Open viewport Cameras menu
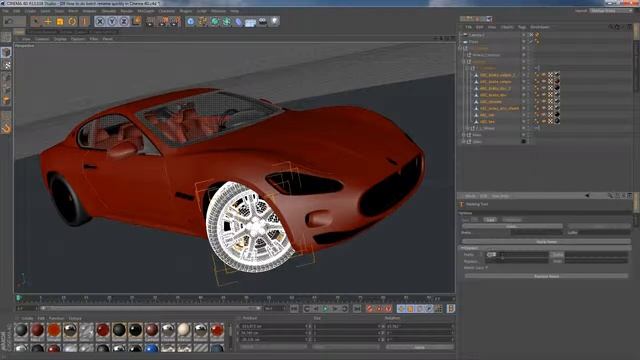This screenshot has height=360, width=640. pos(42,39)
